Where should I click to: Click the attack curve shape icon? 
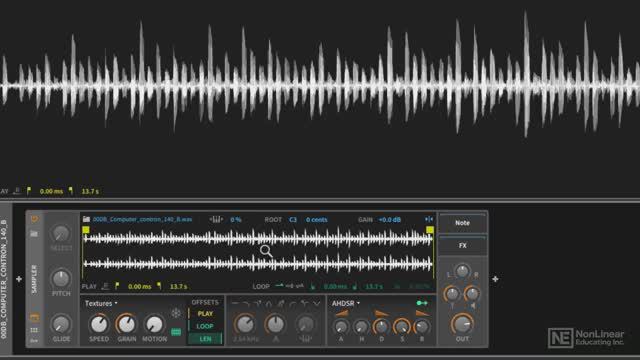tap(342, 313)
